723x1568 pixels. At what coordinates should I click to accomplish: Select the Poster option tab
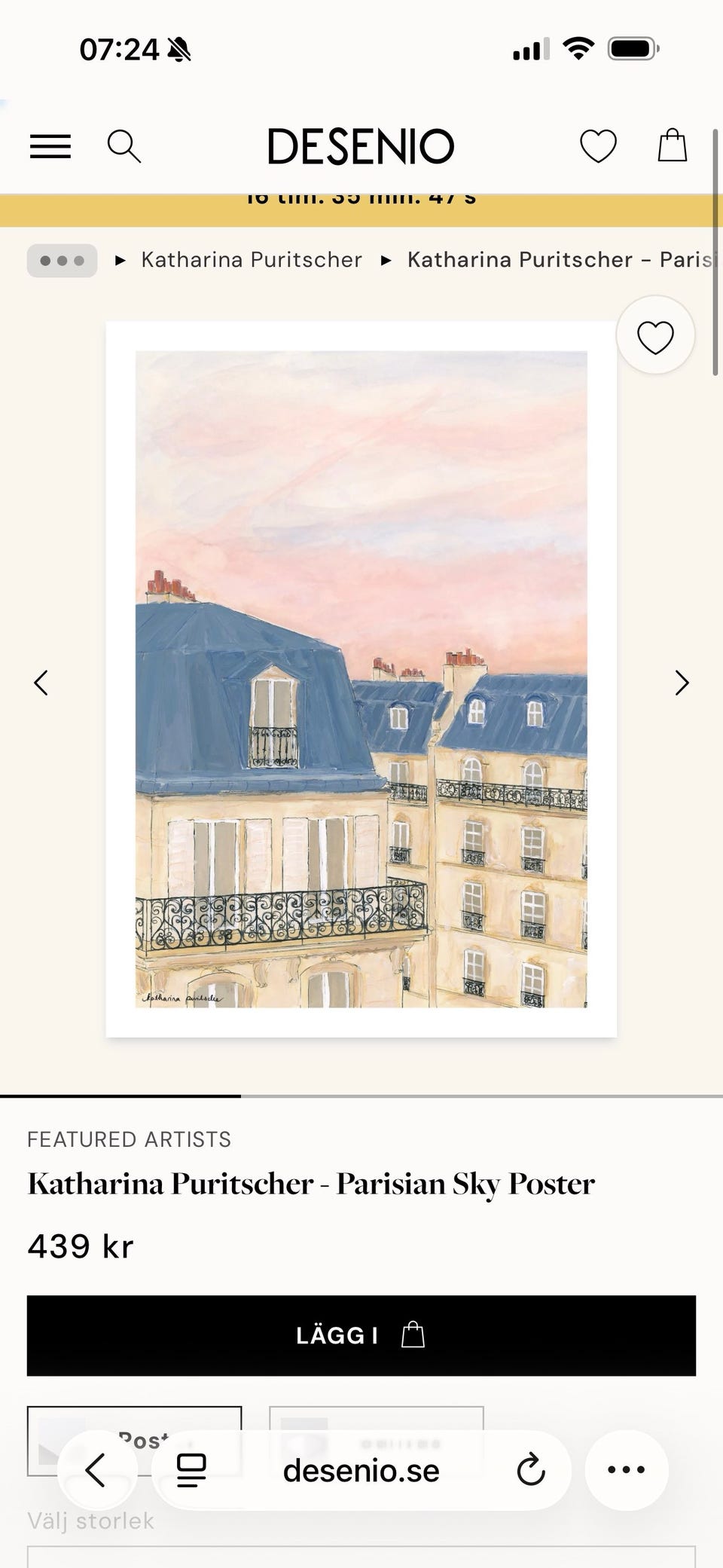coord(135,1441)
